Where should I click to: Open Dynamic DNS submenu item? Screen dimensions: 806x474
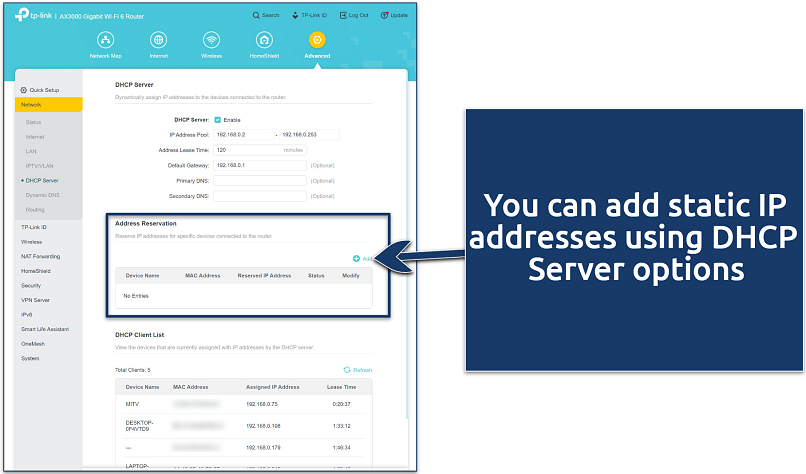[x=42, y=195]
